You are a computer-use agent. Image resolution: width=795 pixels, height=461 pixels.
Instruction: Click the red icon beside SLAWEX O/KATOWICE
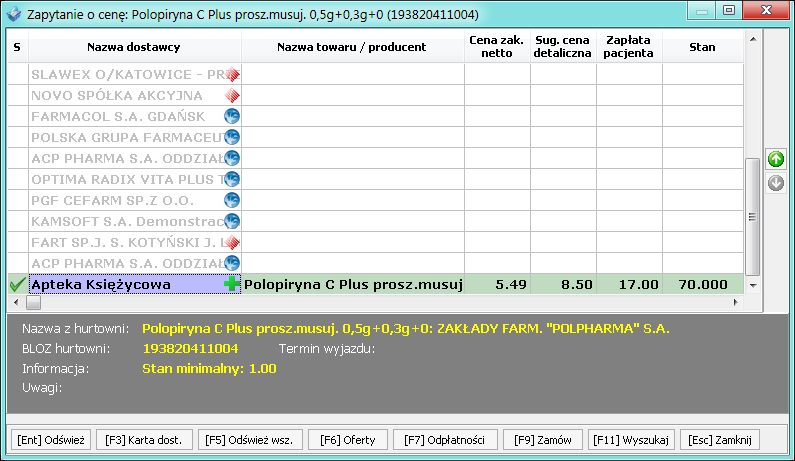(232, 75)
